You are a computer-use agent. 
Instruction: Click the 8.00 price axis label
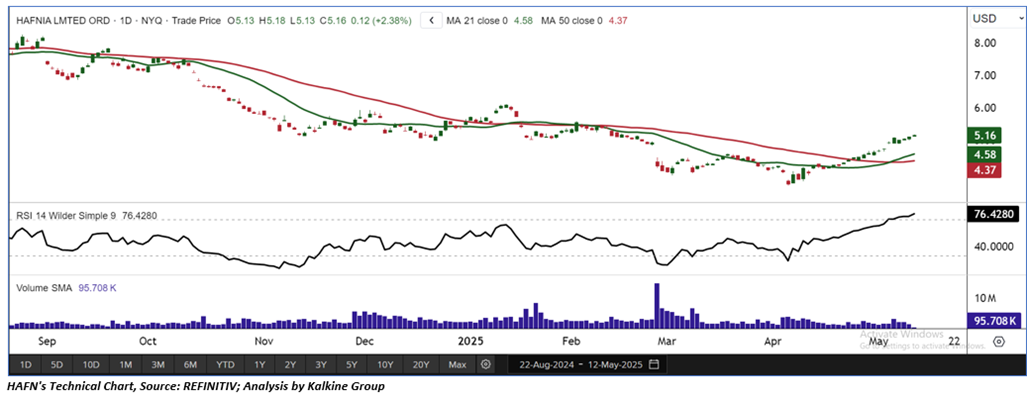pos(986,43)
